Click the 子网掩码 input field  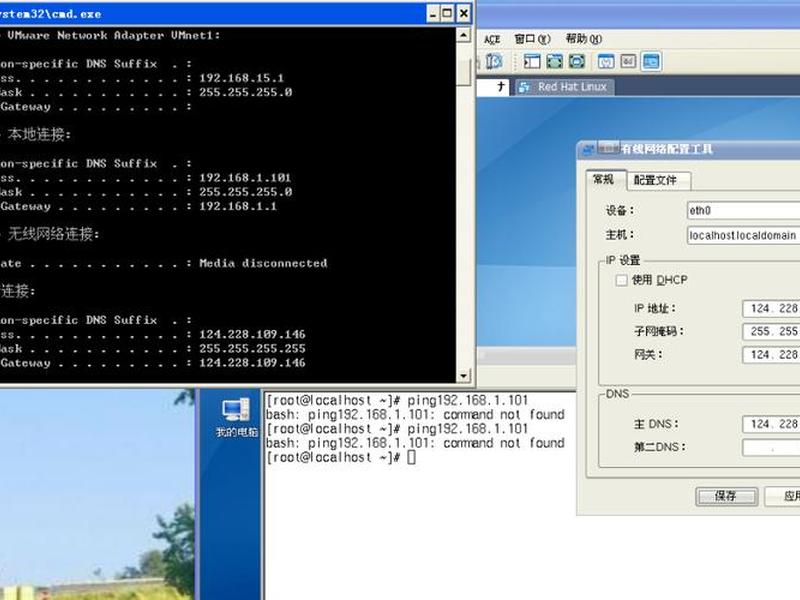pyautogui.click(x=771, y=332)
